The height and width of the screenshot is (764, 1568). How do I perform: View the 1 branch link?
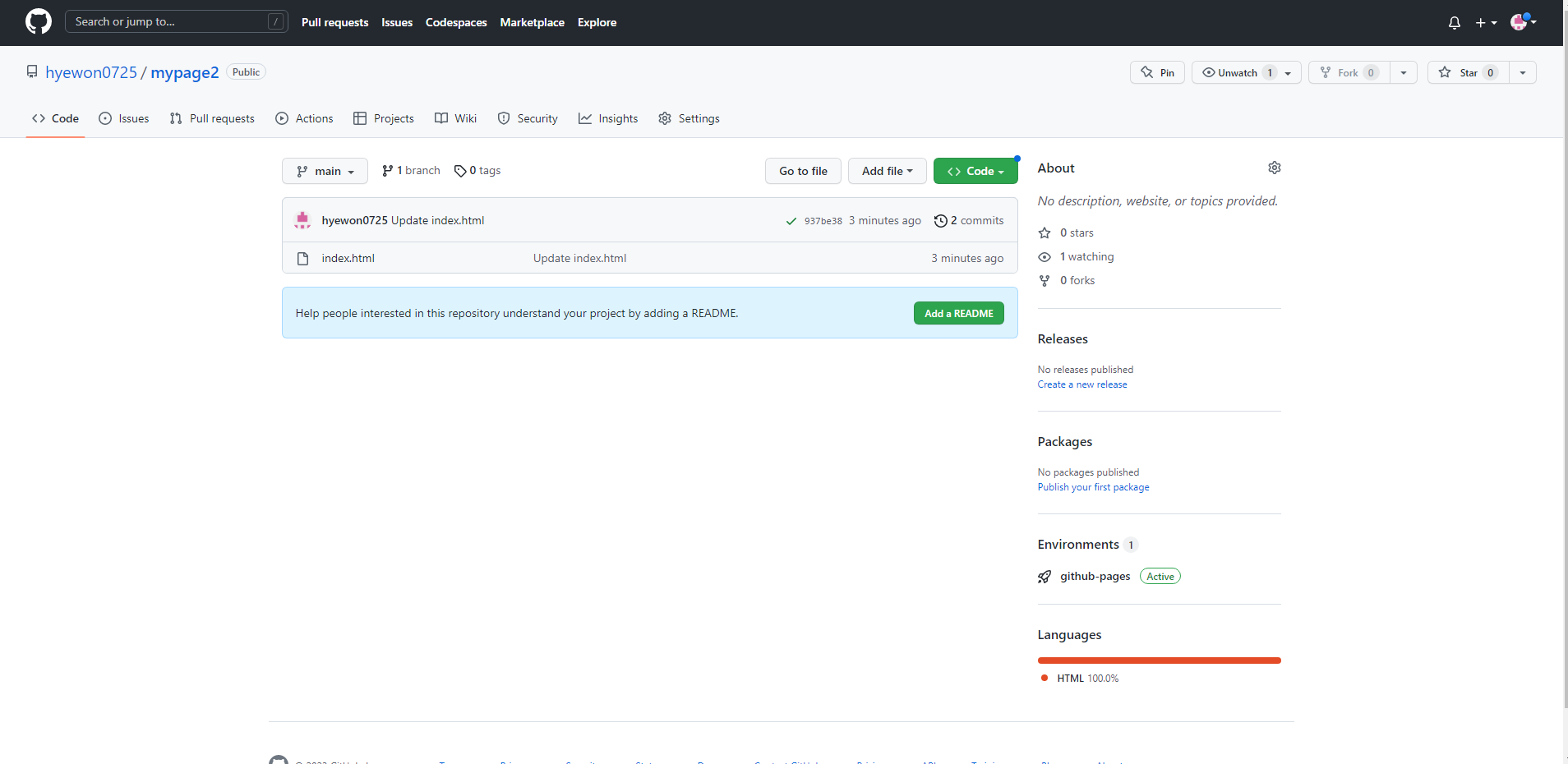[411, 170]
